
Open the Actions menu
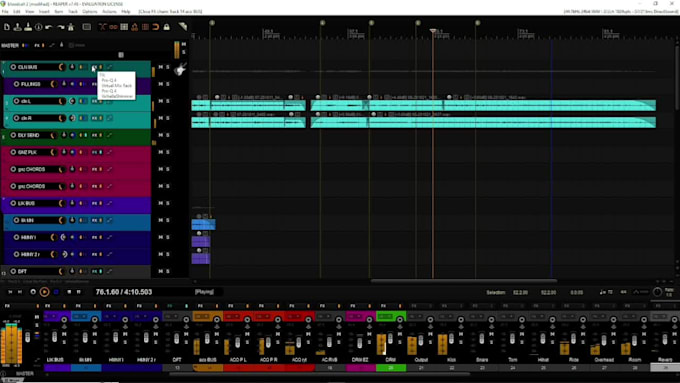point(109,11)
